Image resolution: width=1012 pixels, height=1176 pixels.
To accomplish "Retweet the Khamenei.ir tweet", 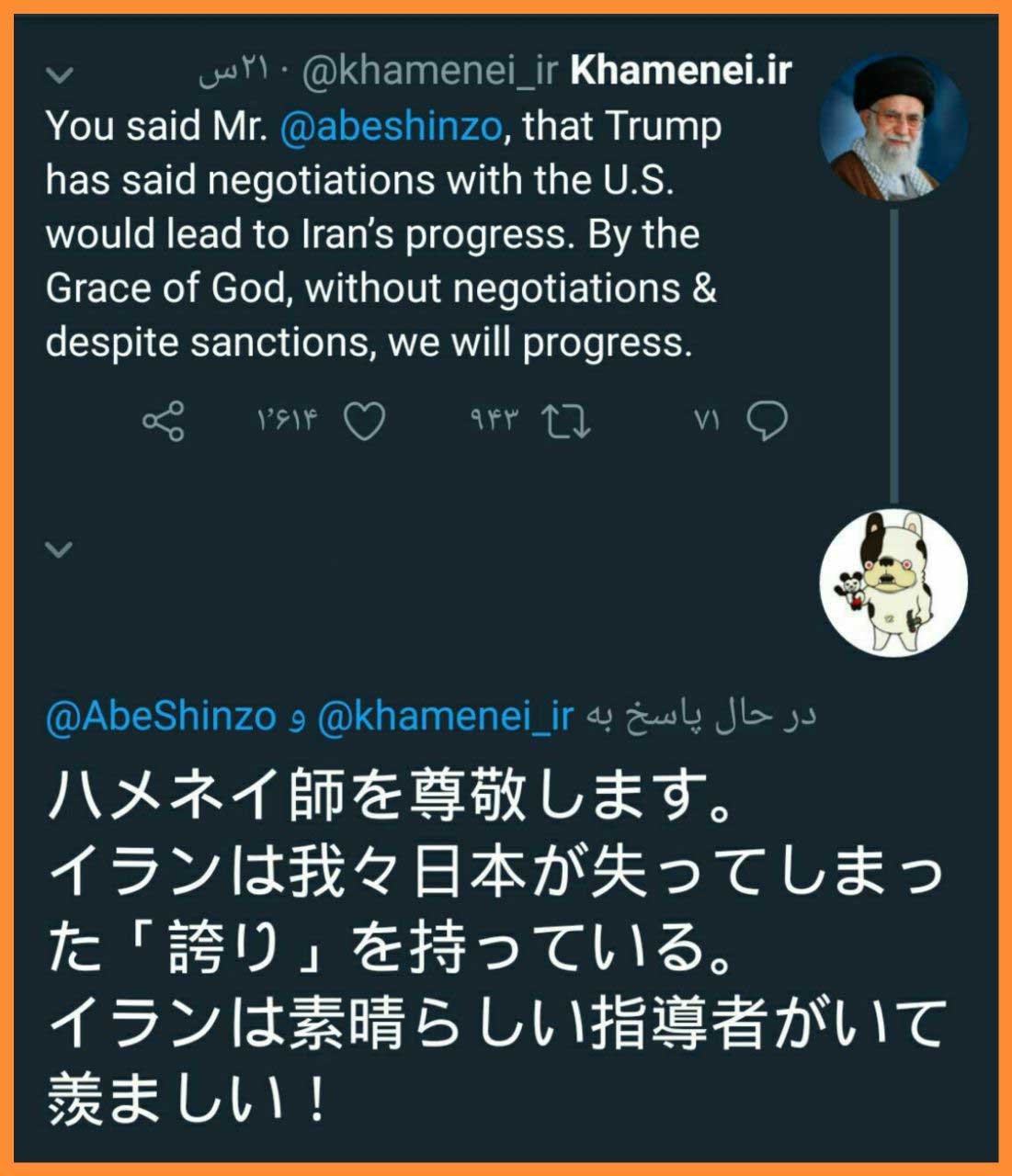I will [566, 422].
